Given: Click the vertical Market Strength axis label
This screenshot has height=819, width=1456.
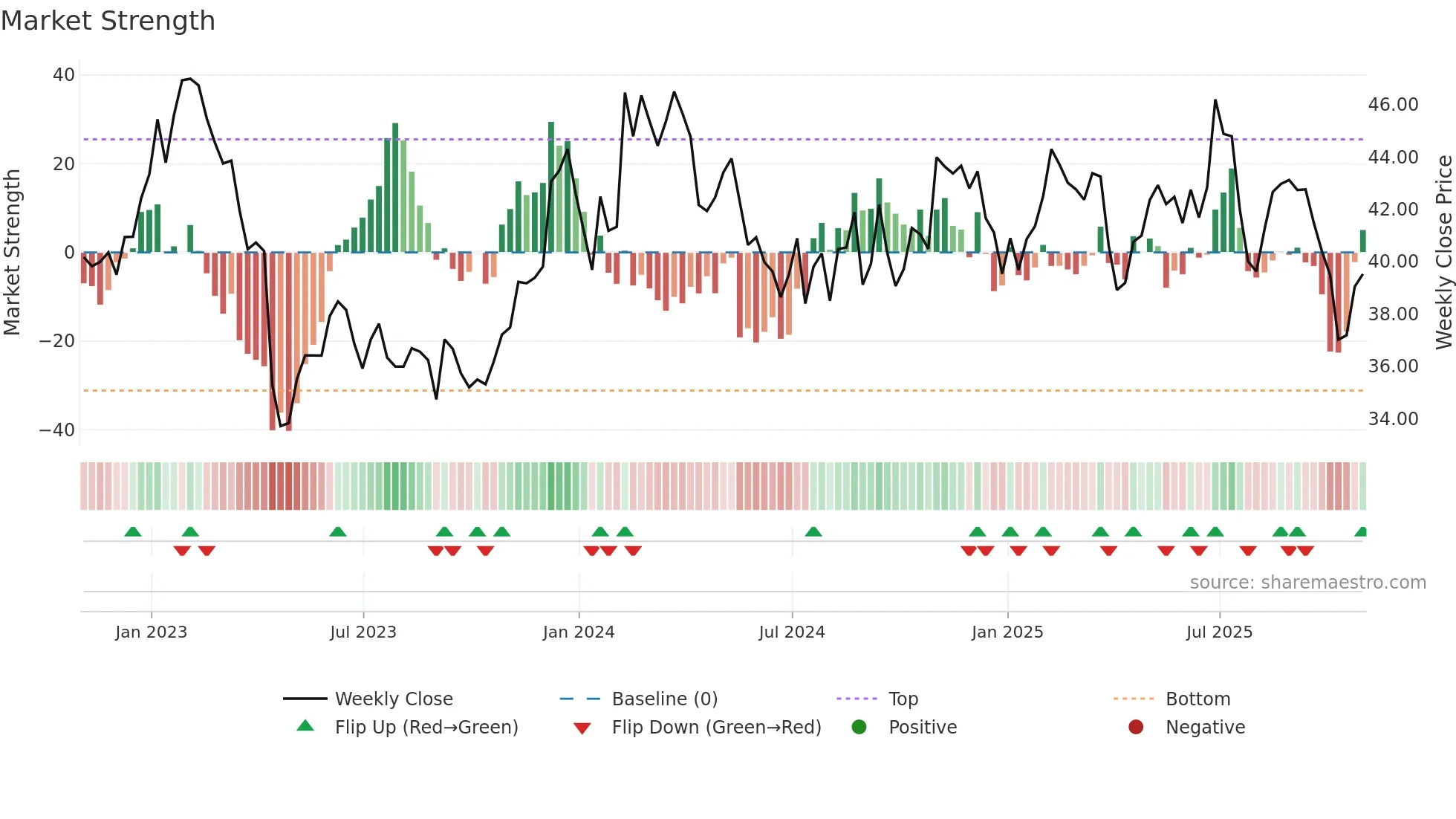Looking at the screenshot, I should [x=12, y=252].
